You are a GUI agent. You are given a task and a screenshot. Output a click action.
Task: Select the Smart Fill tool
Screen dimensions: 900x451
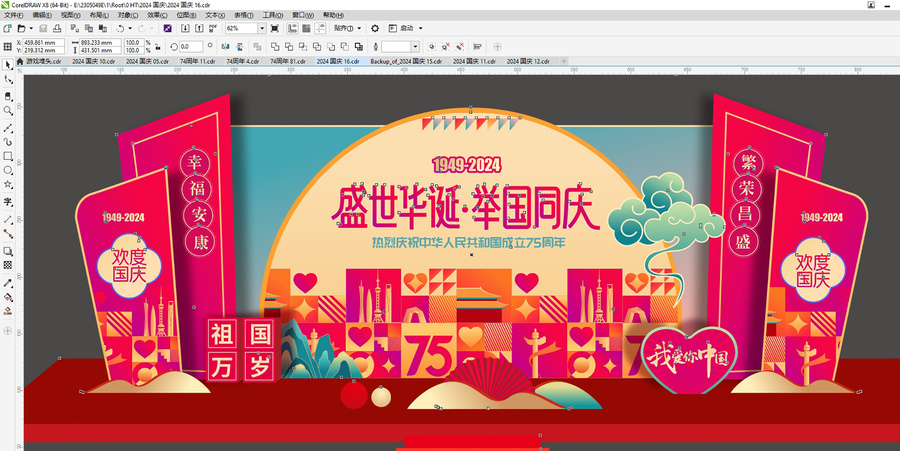click(8, 311)
